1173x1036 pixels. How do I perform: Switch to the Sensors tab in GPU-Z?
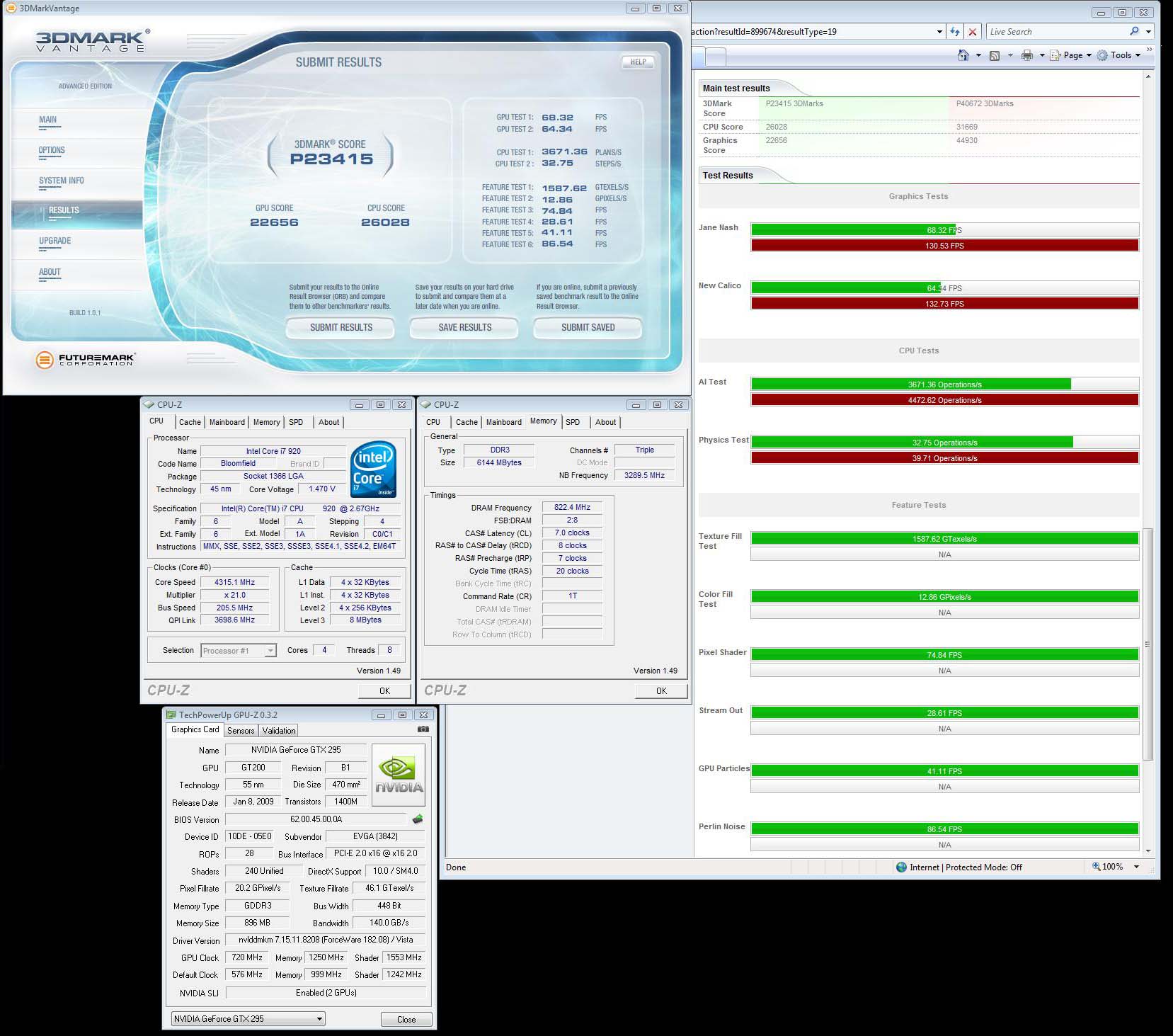coord(241,731)
